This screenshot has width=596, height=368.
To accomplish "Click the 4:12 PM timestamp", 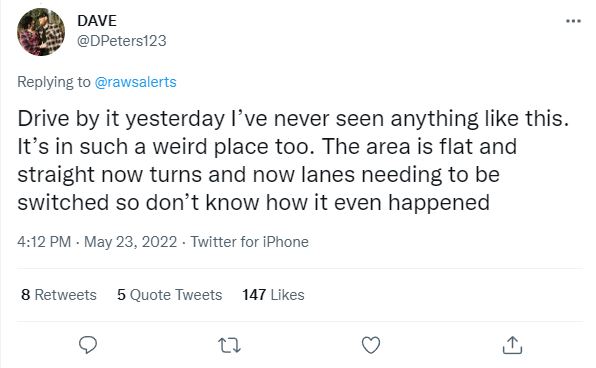I will coord(44,242).
